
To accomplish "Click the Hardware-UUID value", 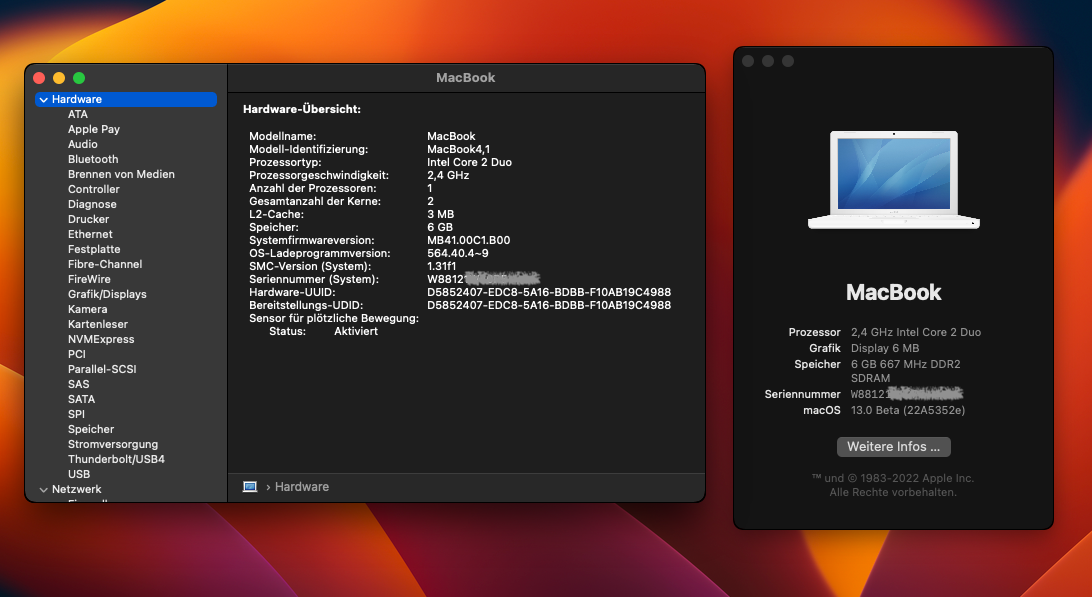I will coord(549,293).
